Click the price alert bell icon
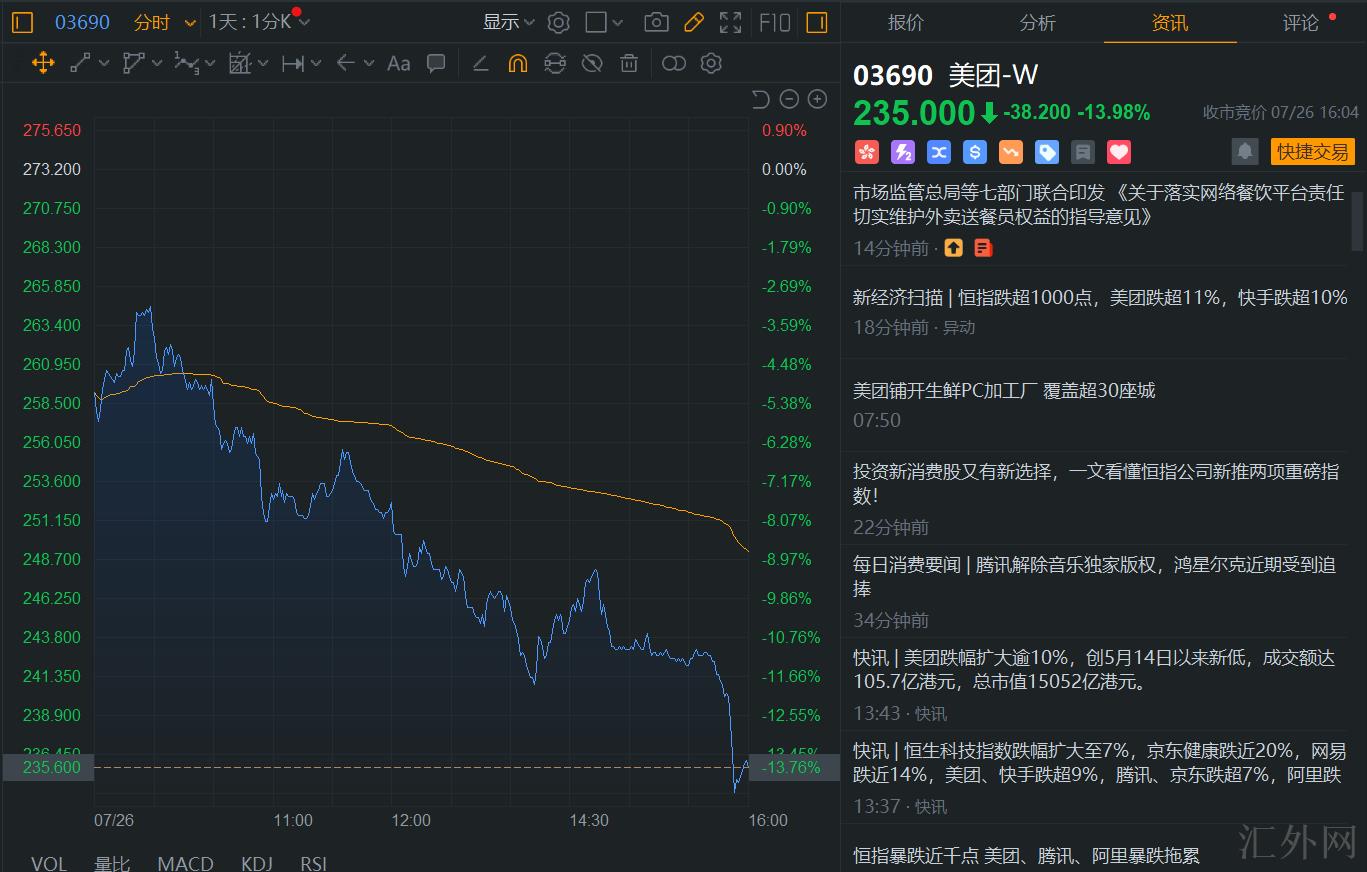 click(1245, 151)
